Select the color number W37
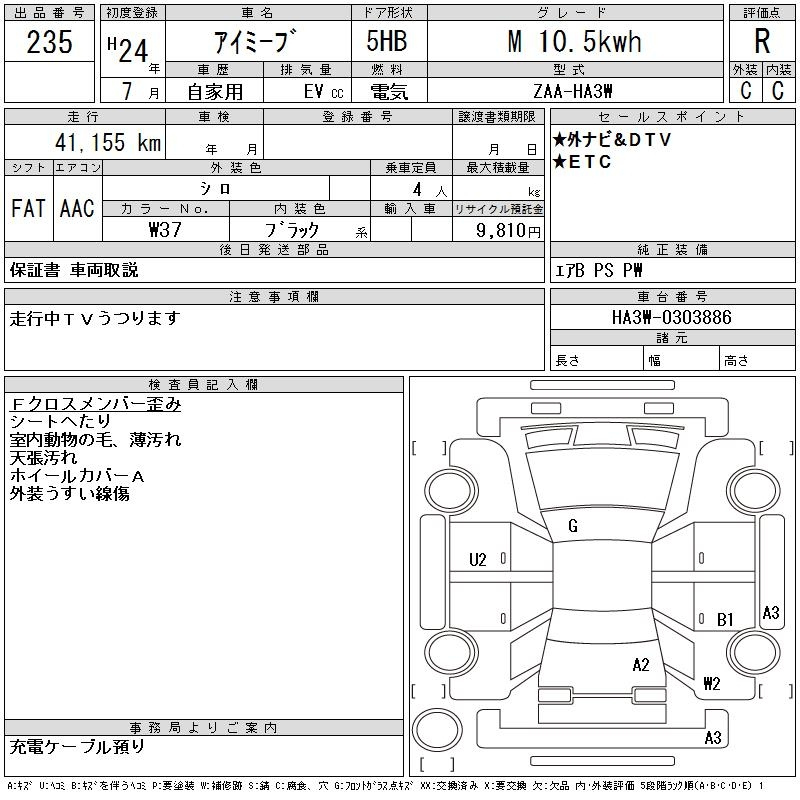The height and width of the screenshot is (800, 800). click(x=166, y=229)
